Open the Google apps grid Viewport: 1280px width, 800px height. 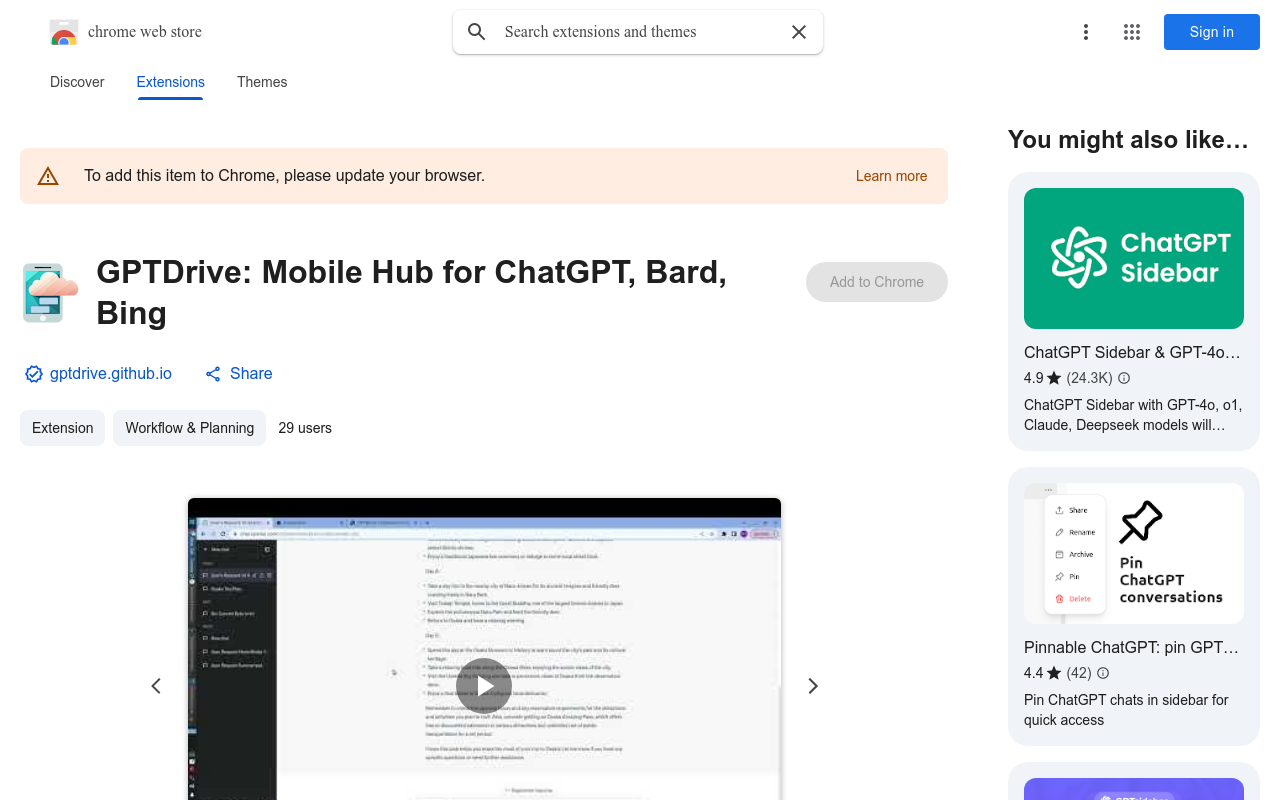(1132, 32)
